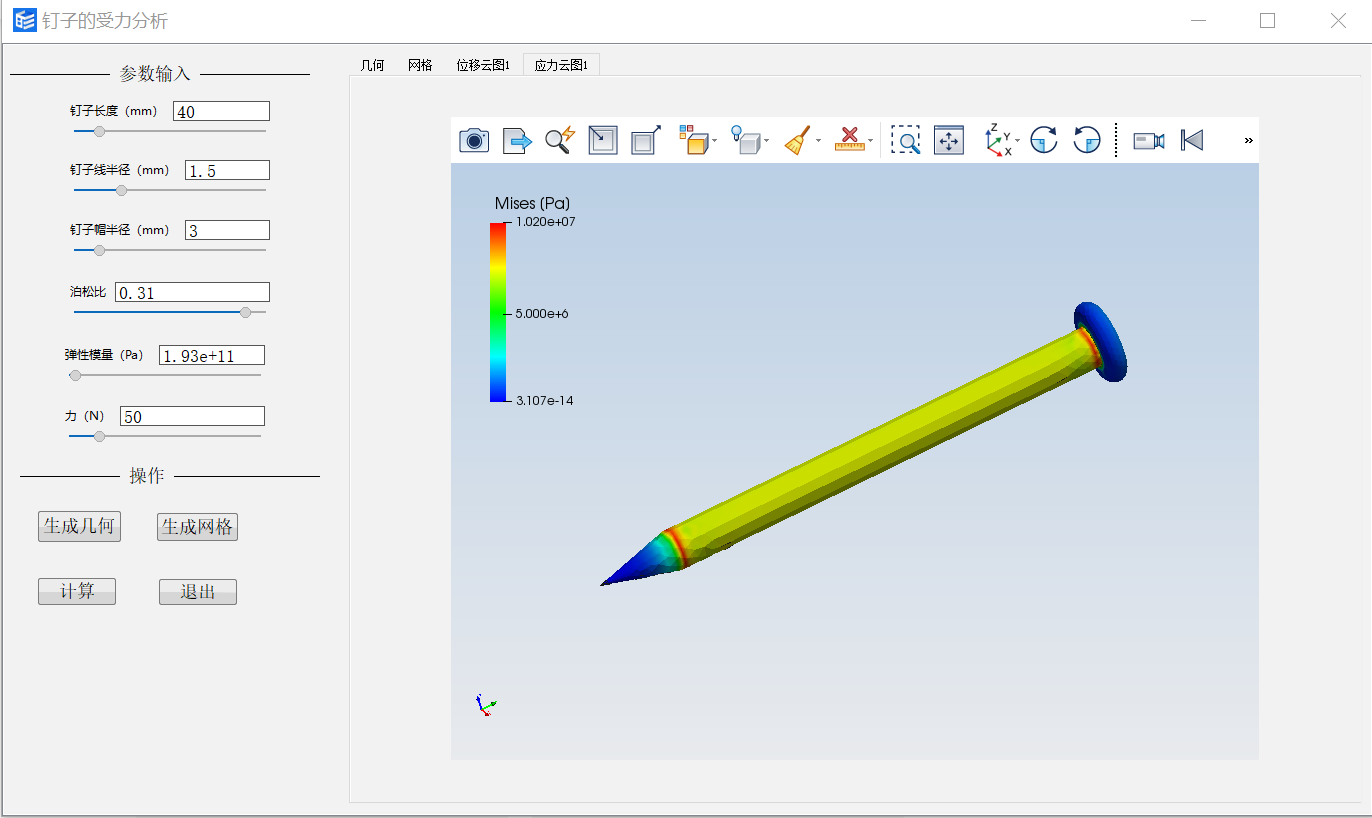
Task: Click the 参数输入 section heading
Action: pos(155,74)
